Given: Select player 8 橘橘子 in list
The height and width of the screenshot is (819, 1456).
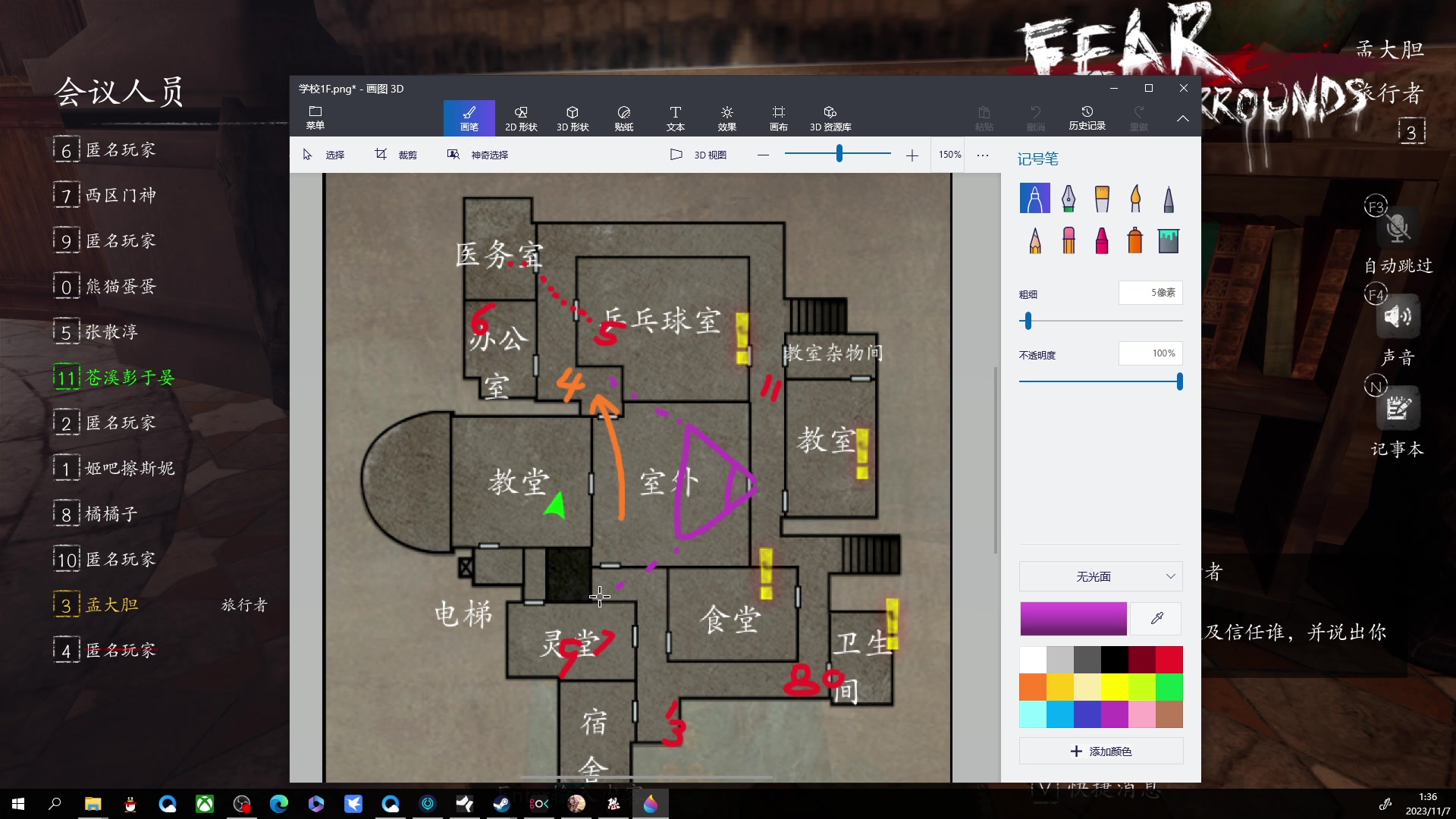Looking at the screenshot, I should coord(96,514).
